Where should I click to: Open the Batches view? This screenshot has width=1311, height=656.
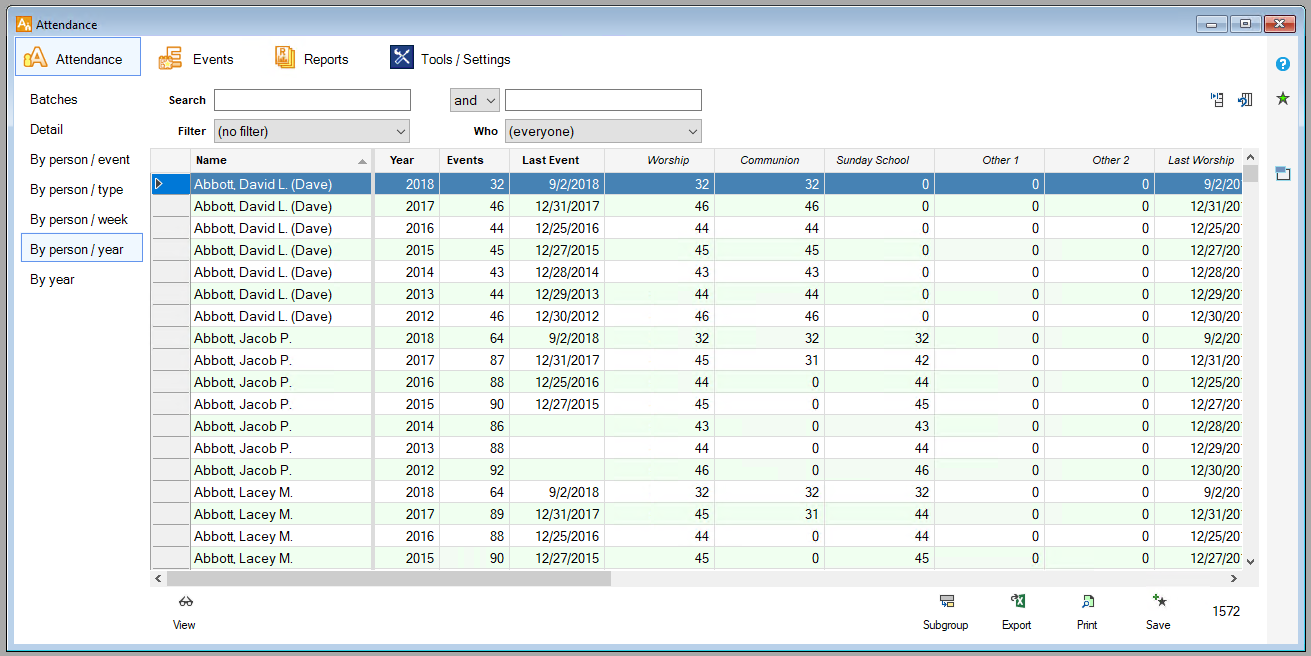[54, 99]
